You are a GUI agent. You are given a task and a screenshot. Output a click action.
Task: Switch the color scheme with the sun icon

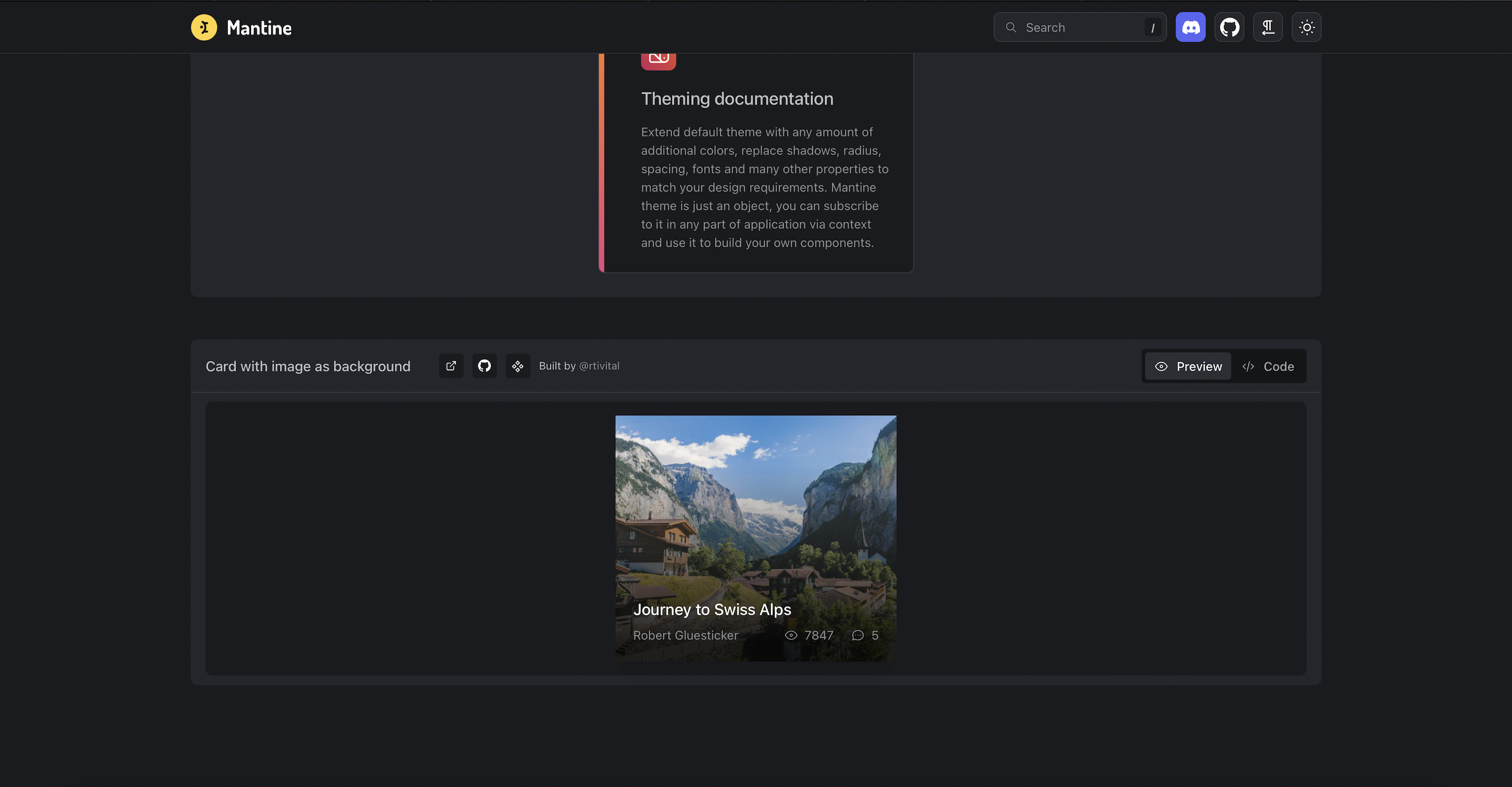1306,28
